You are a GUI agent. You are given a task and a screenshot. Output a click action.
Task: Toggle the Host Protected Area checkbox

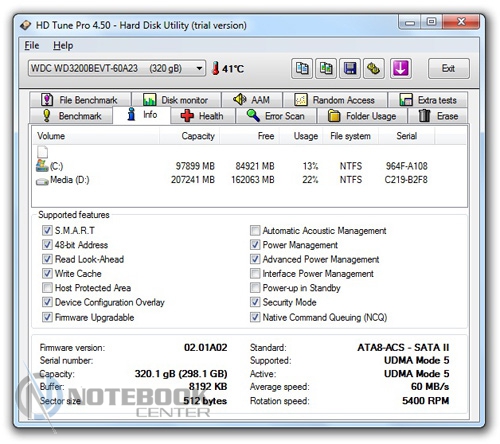pos(47,288)
